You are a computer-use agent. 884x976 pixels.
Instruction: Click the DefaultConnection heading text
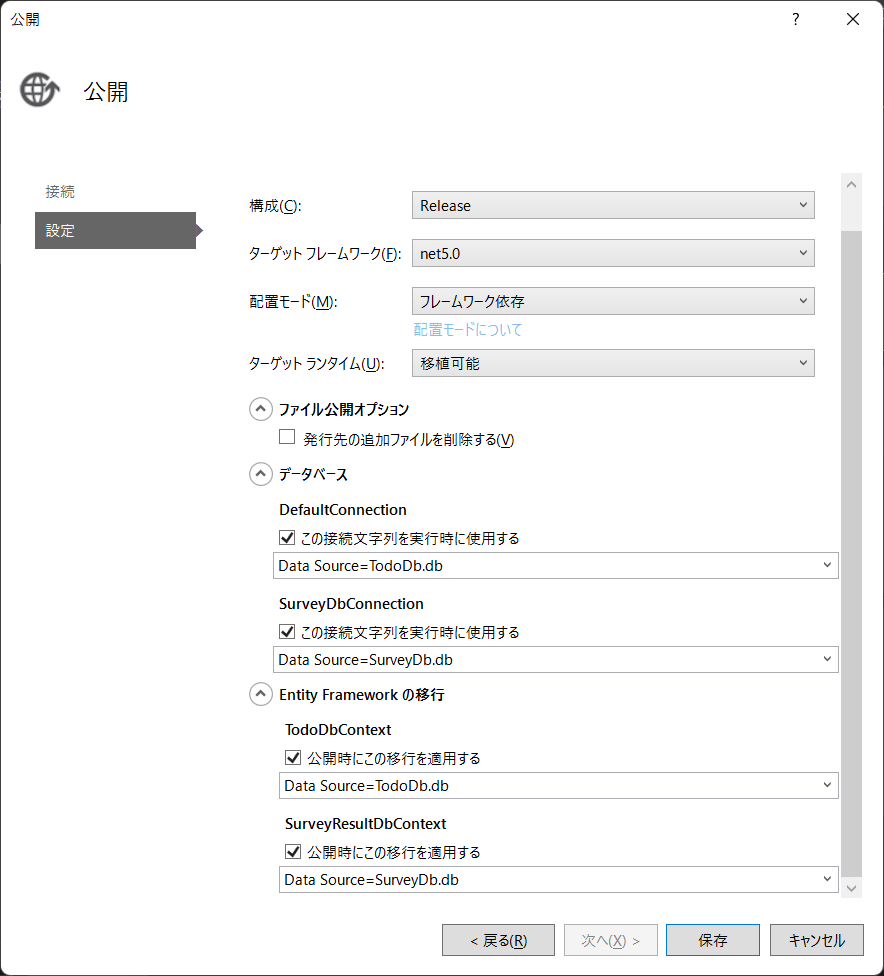343,510
